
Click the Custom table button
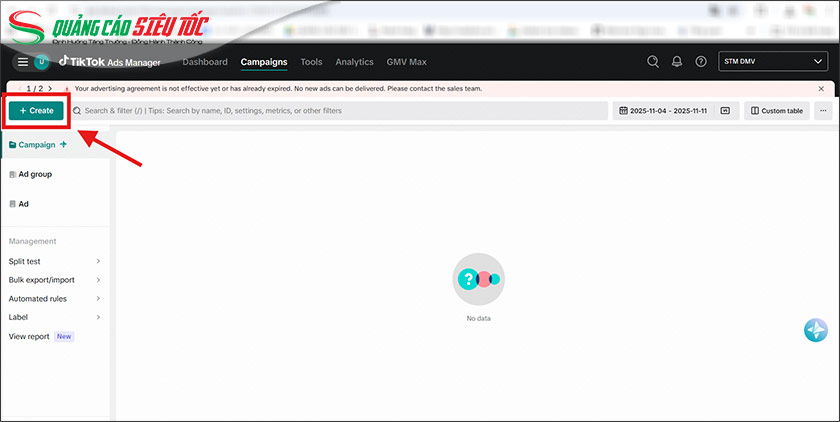click(776, 111)
